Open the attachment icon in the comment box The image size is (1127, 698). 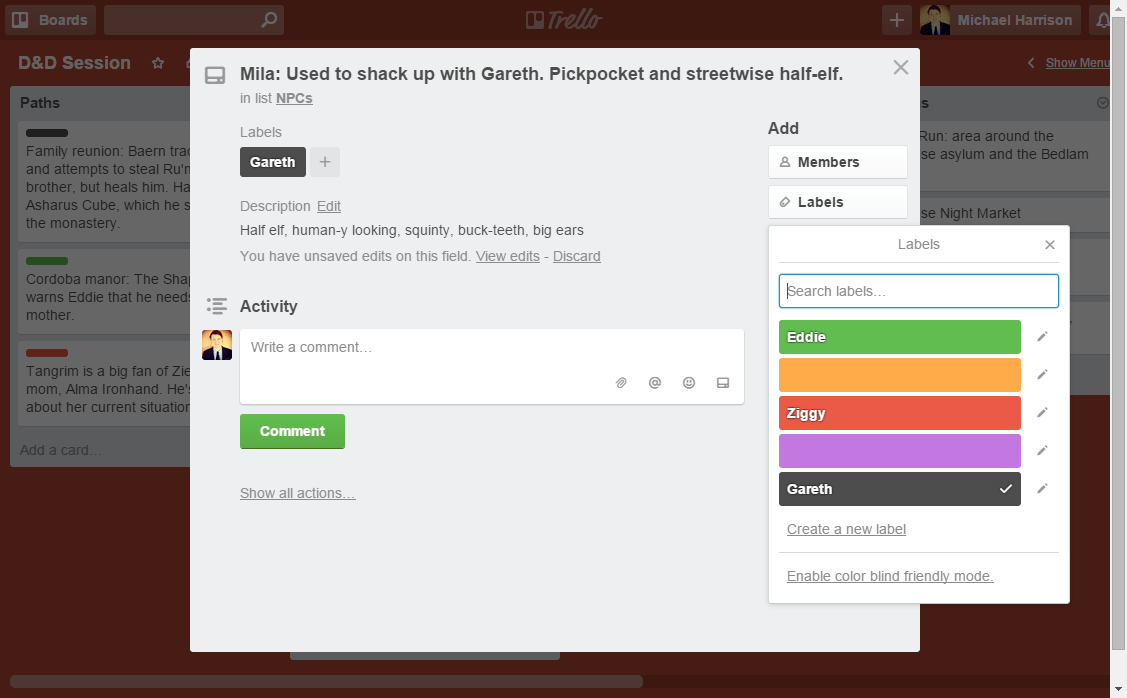(621, 382)
